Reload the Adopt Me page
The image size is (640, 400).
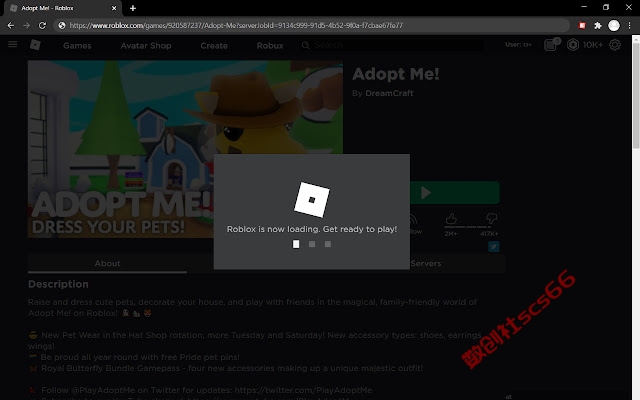[x=42, y=25]
